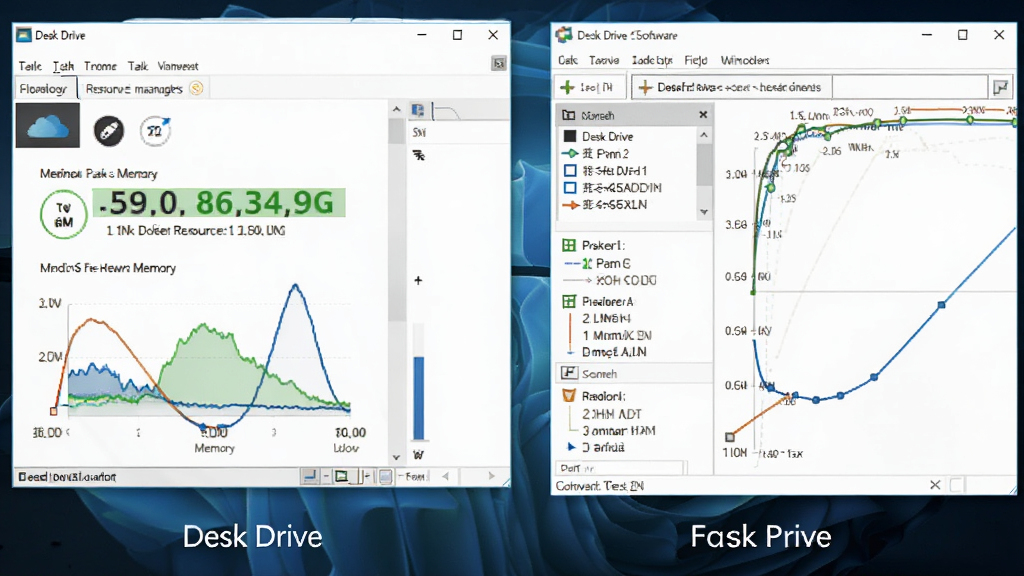The width and height of the screenshot is (1024, 576).
Task: Click the round 72 arrow icon
Action: pos(155,131)
